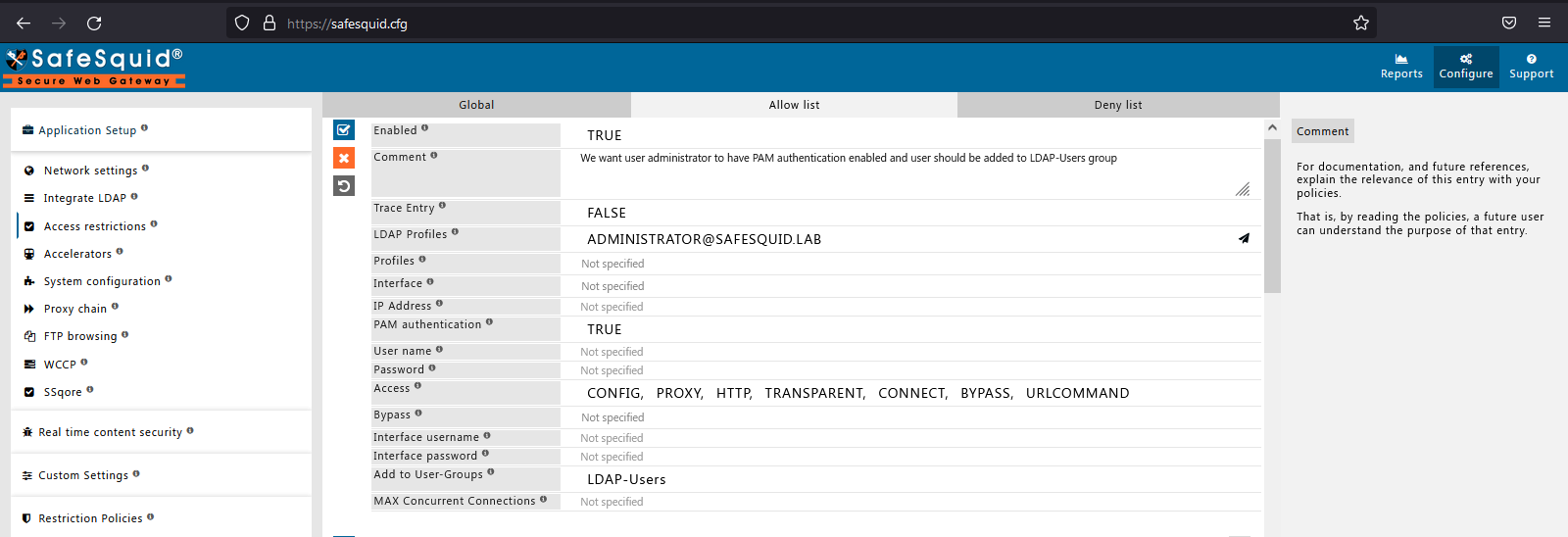The image size is (1568, 537).
Task: Click the browser back arrow
Action: pos(24,23)
